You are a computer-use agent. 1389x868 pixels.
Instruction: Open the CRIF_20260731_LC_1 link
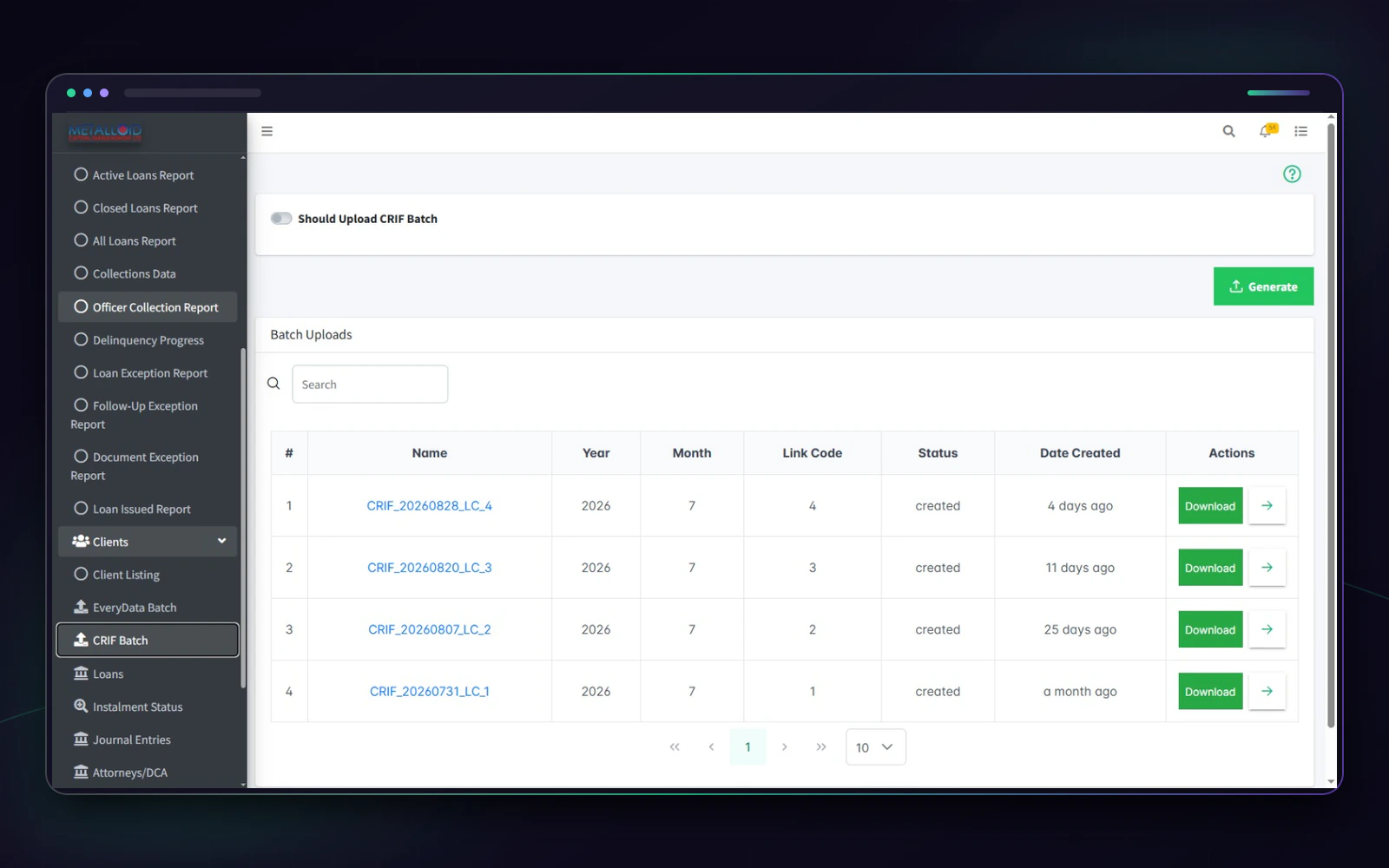point(429,692)
